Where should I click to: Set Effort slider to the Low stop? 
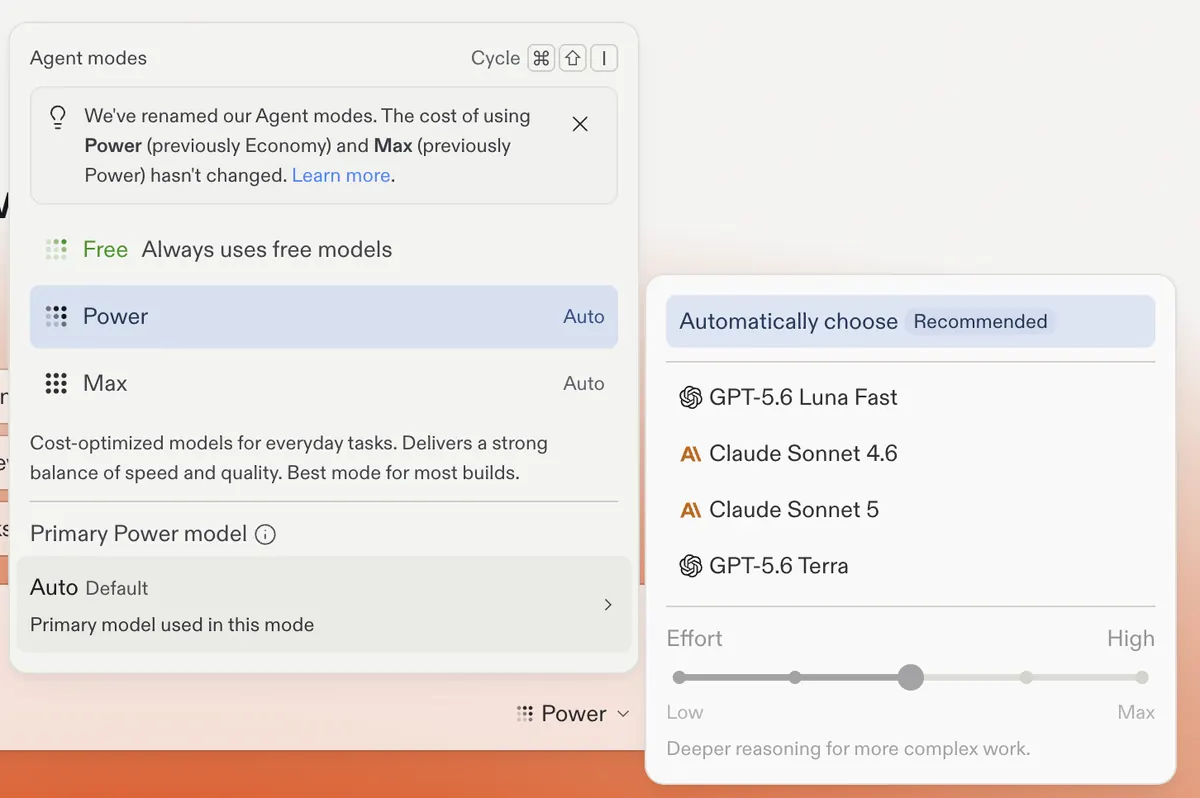(679, 677)
